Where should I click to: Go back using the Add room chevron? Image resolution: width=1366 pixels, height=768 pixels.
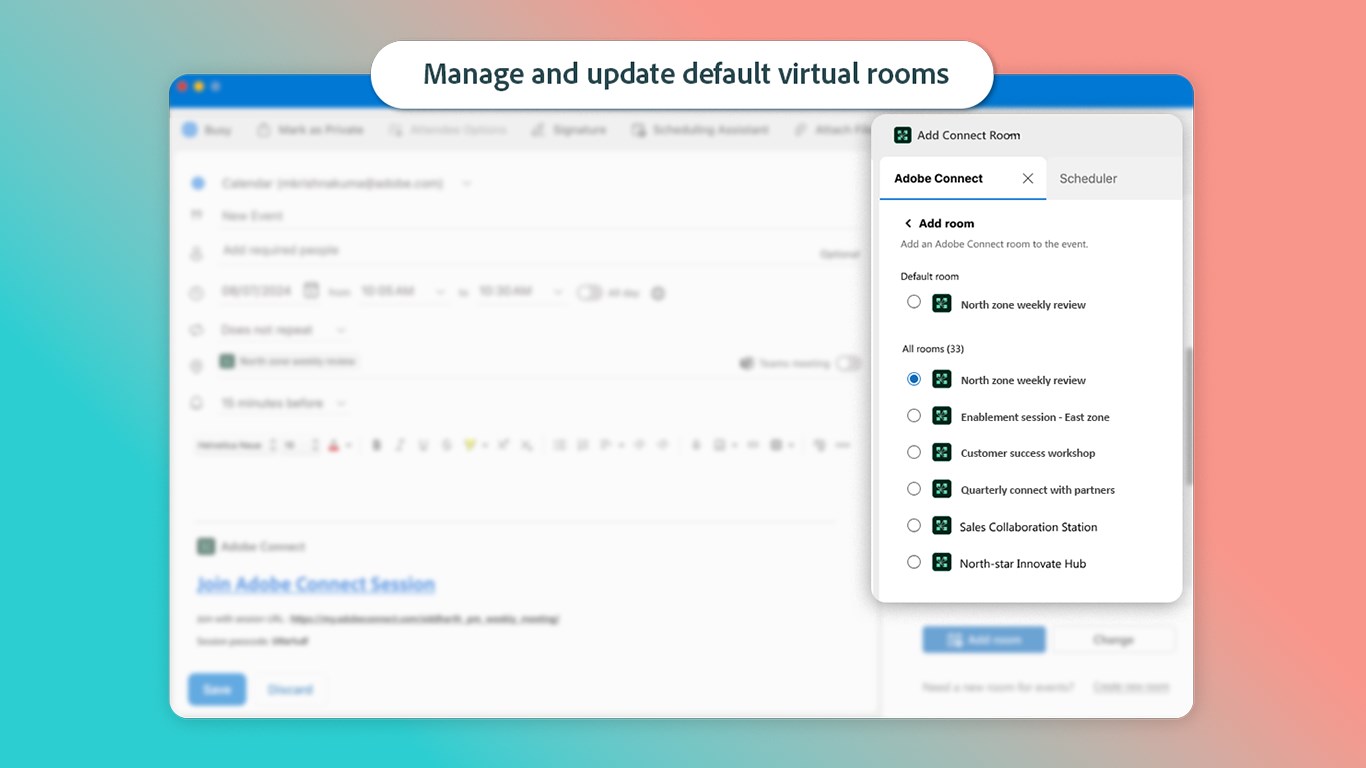(908, 224)
